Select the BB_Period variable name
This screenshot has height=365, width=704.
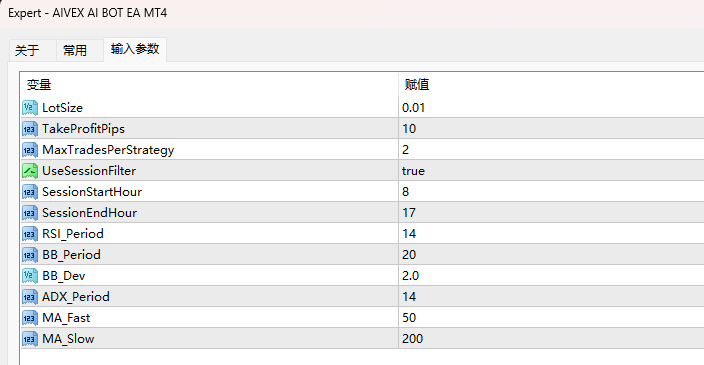(71, 255)
